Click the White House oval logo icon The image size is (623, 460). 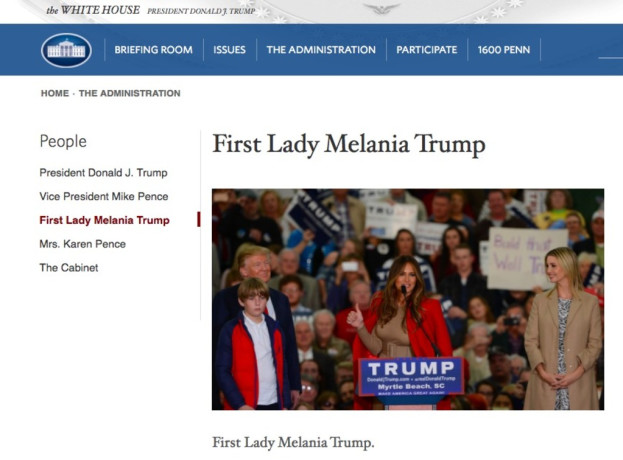[x=66, y=50]
